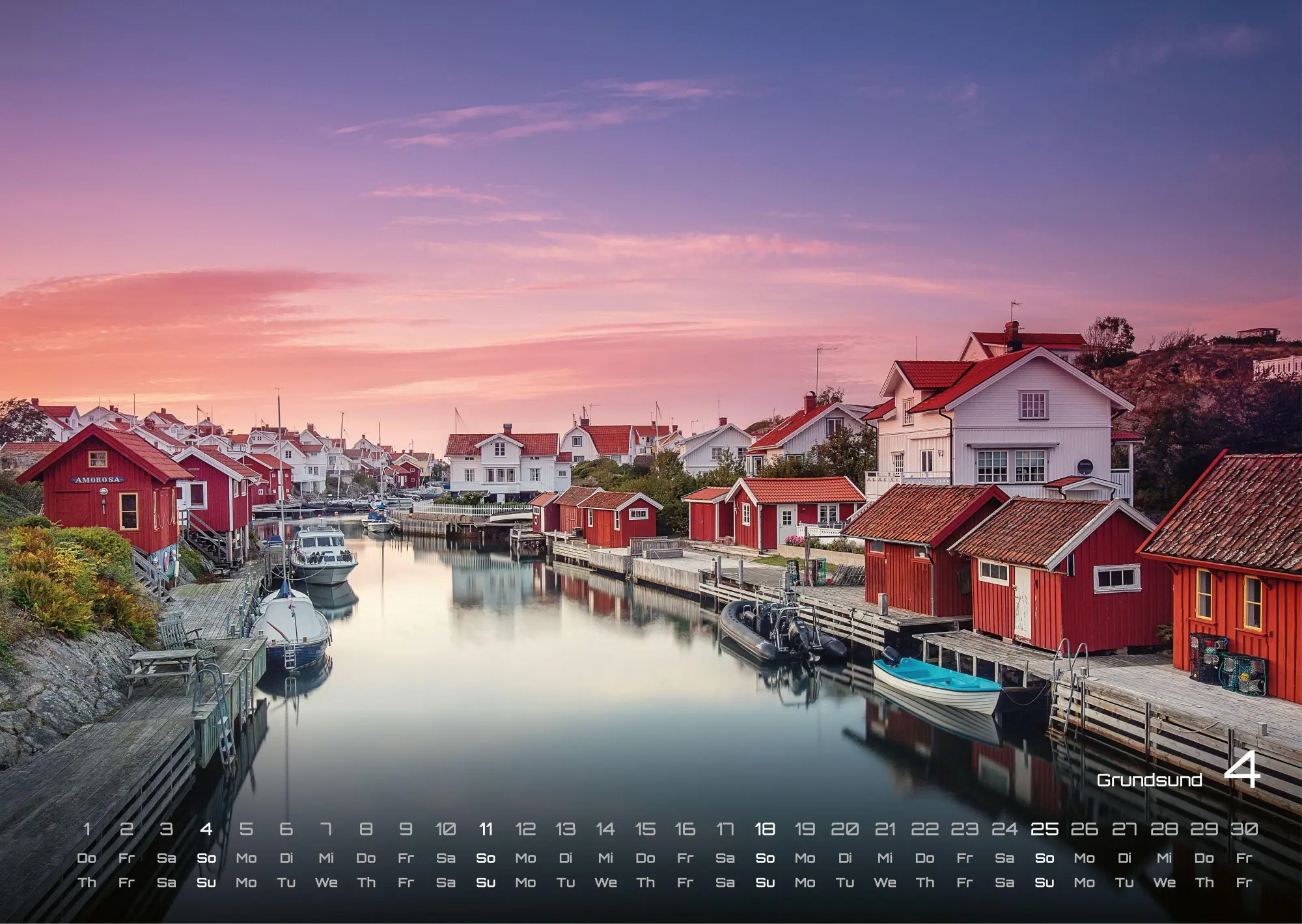
Task: Click English weekday 'Su' under date 18
Action: (765, 883)
